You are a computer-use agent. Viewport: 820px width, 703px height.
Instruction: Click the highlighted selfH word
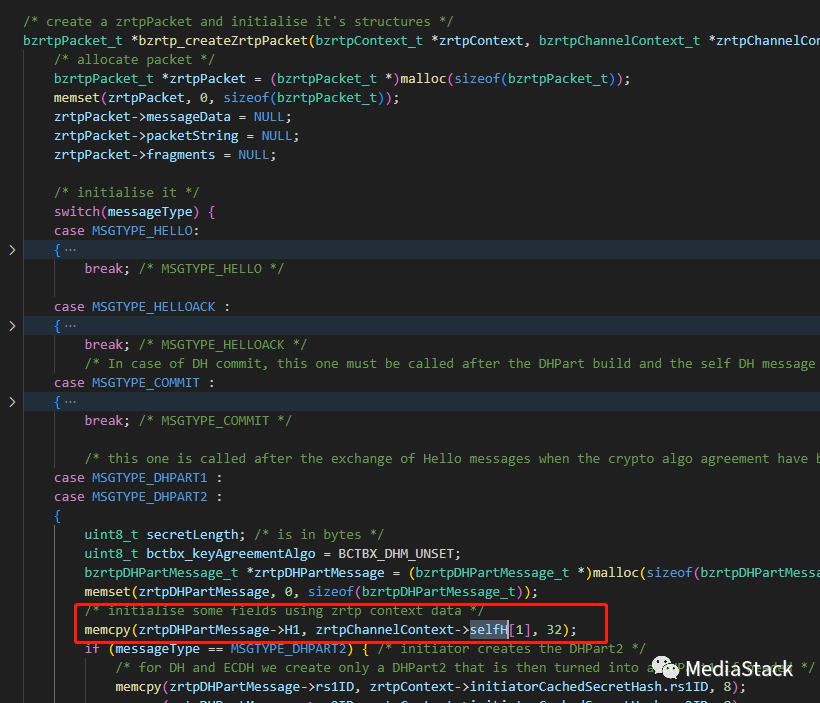488,630
